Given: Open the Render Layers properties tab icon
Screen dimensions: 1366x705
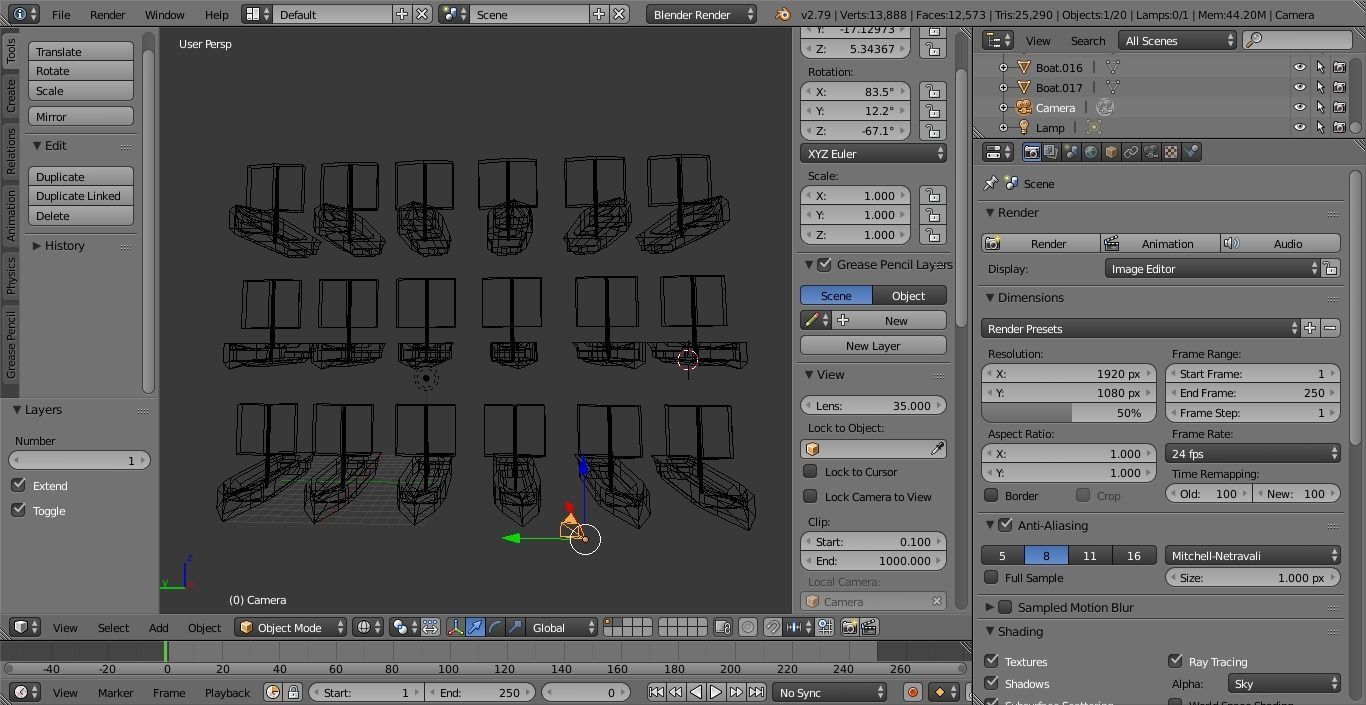Looking at the screenshot, I should point(1051,152).
